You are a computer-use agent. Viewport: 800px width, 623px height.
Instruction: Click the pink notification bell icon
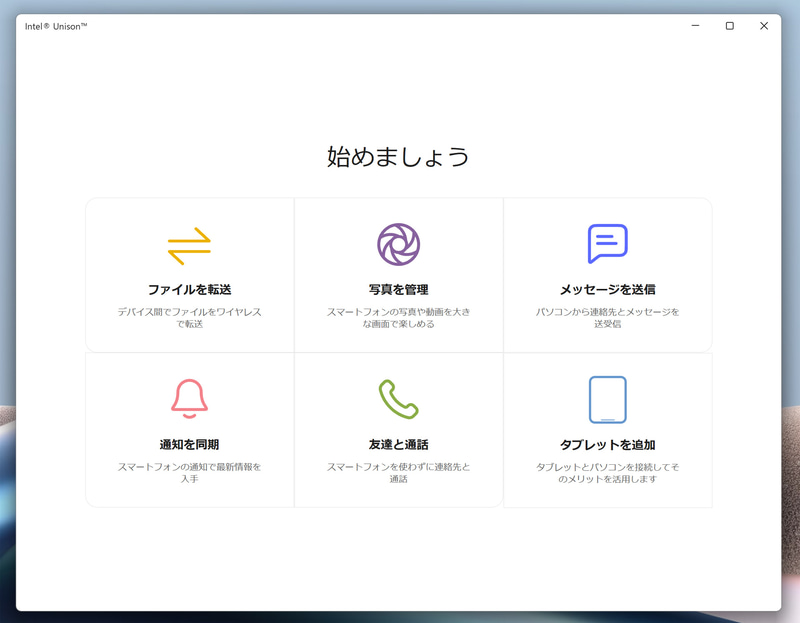[188, 398]
